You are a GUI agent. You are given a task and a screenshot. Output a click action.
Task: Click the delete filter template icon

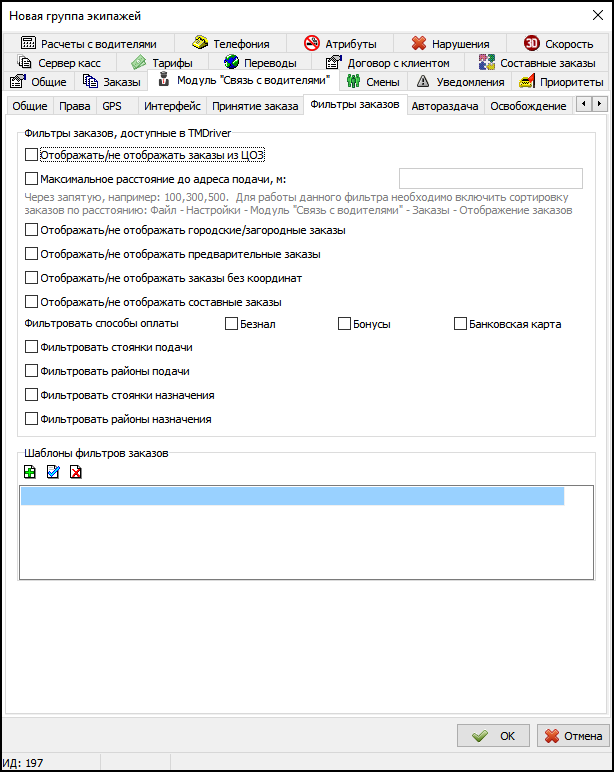coord(76,472)
